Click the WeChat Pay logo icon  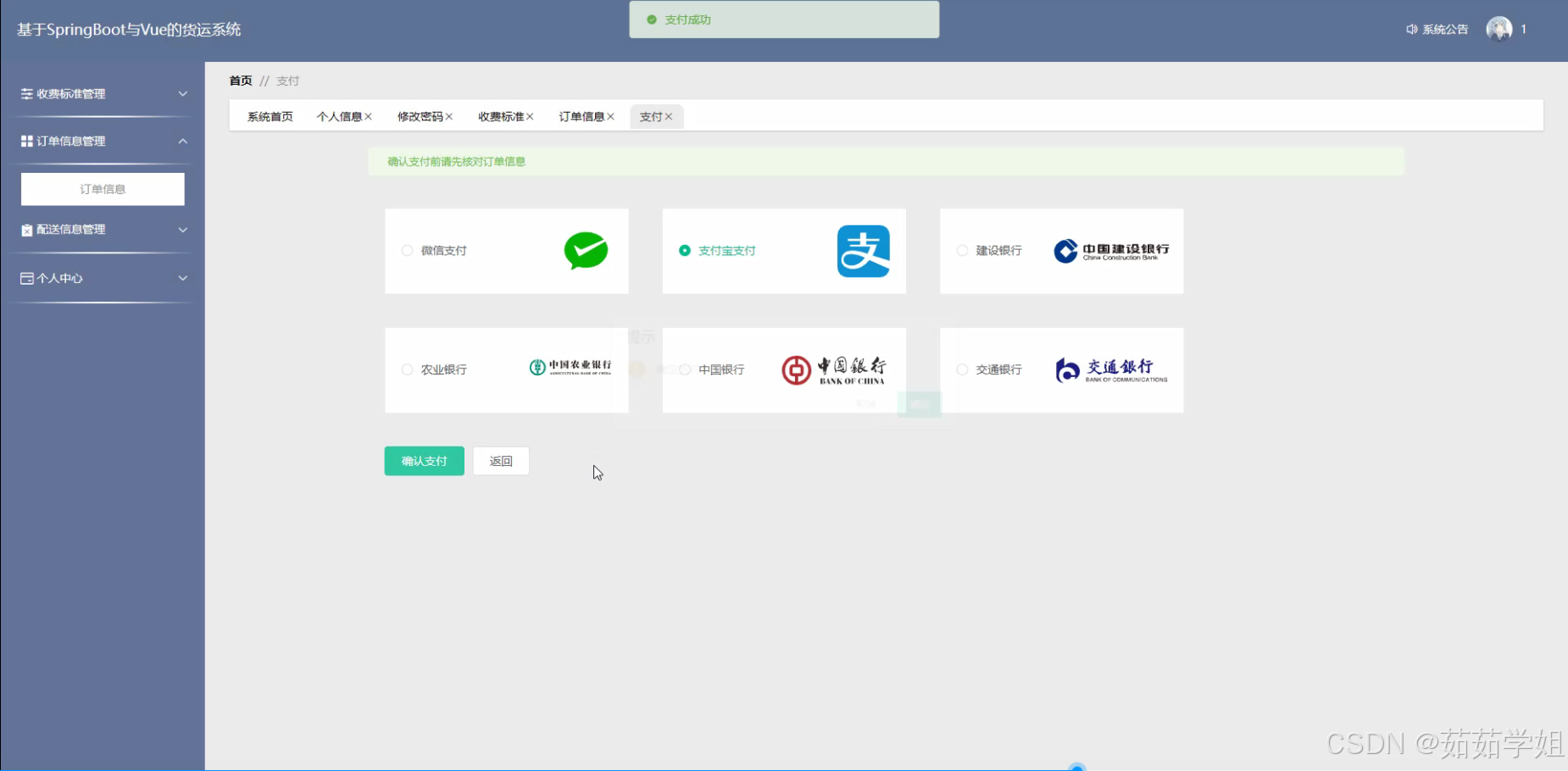[586, 251]
